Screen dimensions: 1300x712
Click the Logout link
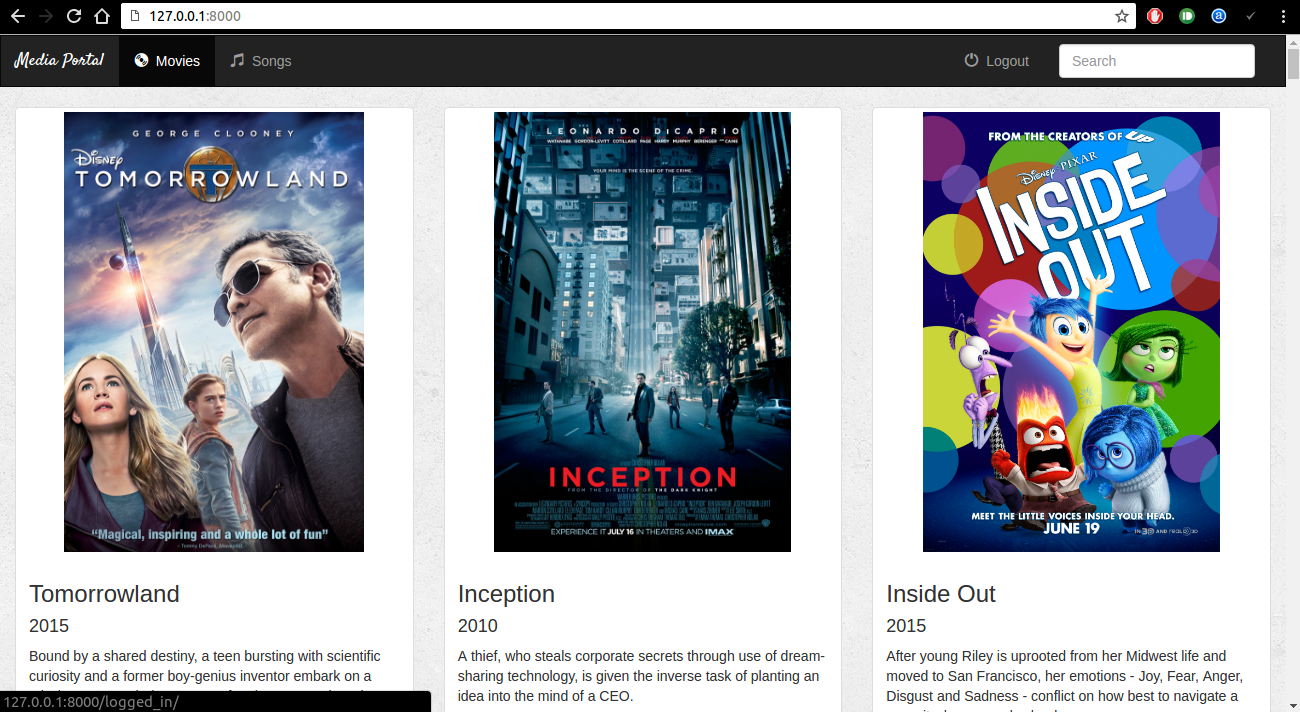click(996, 61)
